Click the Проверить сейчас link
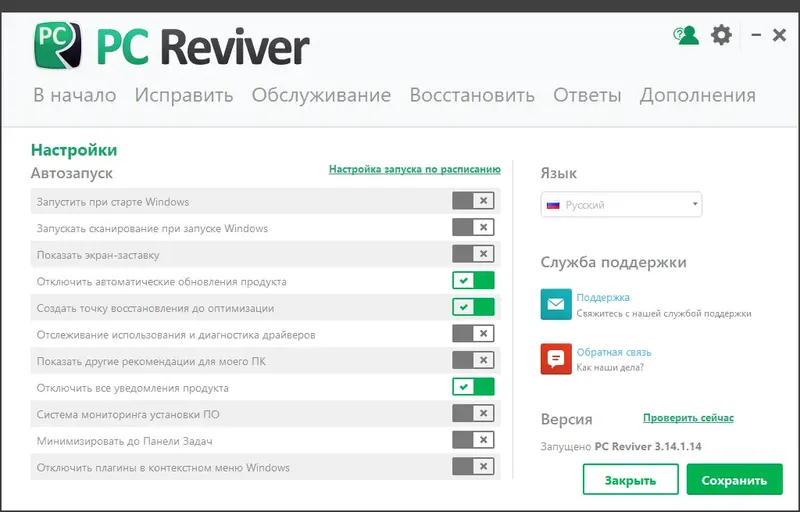 pyautogui.click(x=688, y=418)
